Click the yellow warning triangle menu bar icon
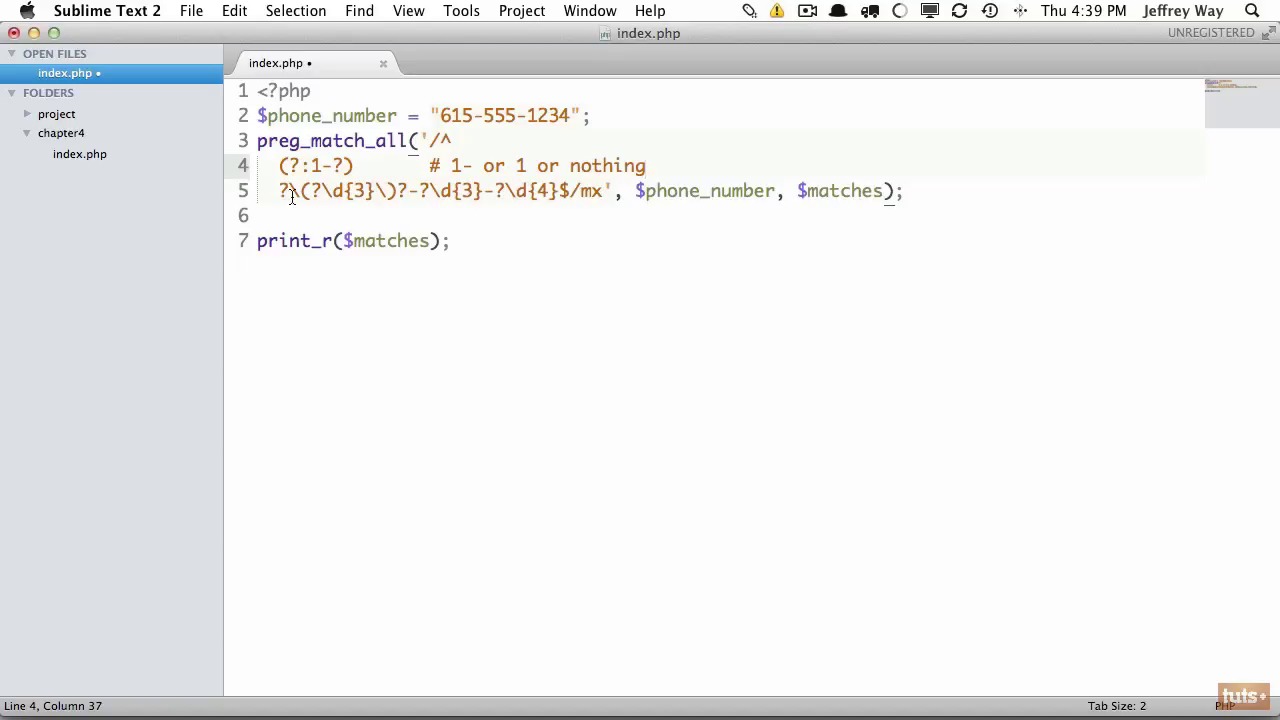1280x720 pixels. click(x=777, y=11)
